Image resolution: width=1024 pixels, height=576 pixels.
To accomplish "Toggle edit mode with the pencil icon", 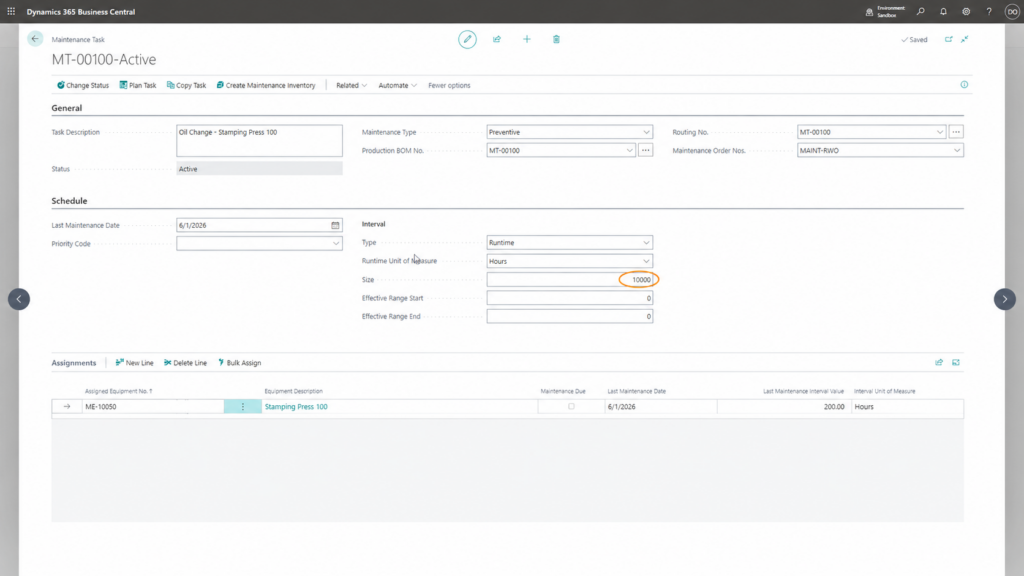I will [467, 39].
